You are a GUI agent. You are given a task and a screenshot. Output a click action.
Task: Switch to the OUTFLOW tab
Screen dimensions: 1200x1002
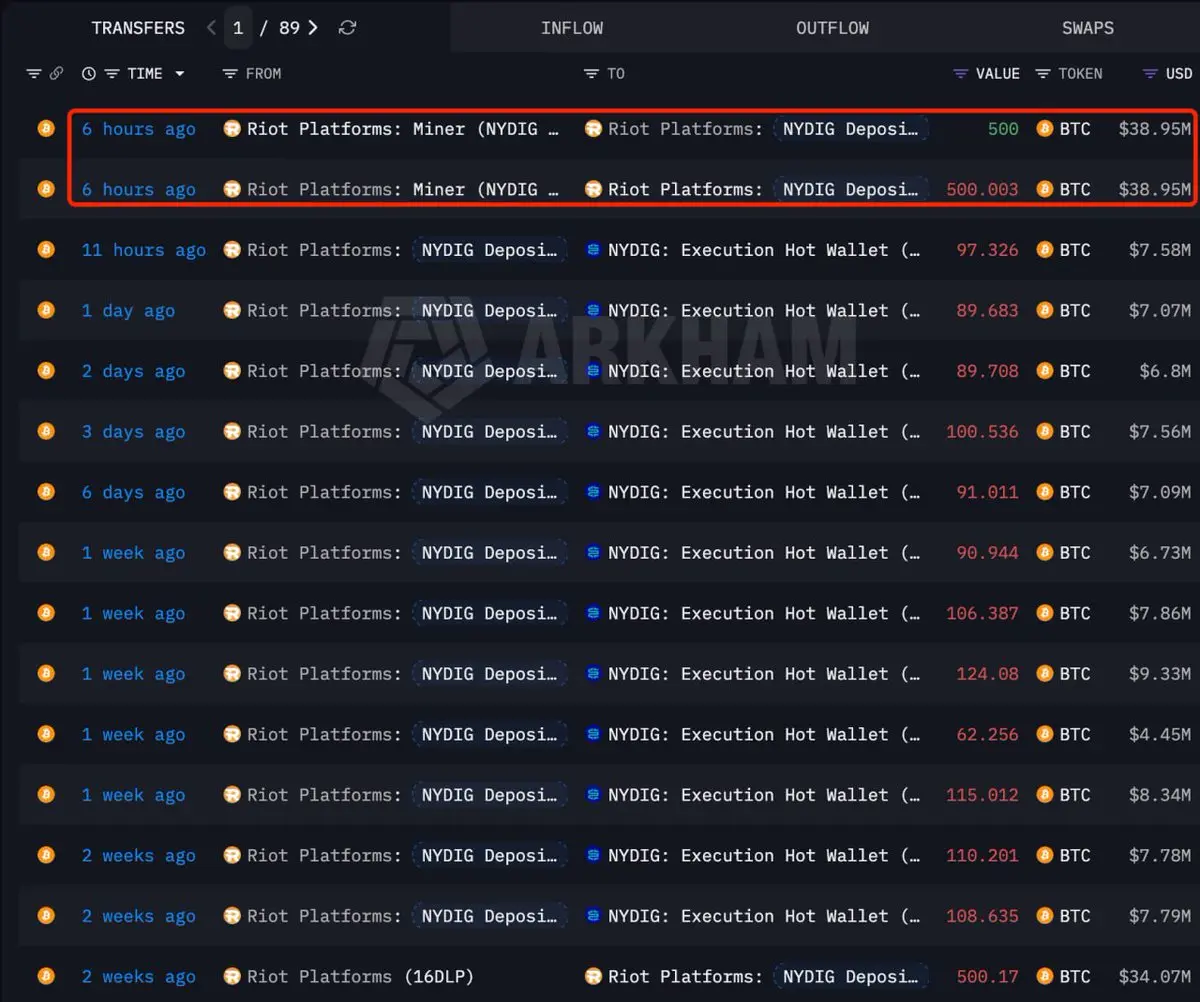[832, 28]
